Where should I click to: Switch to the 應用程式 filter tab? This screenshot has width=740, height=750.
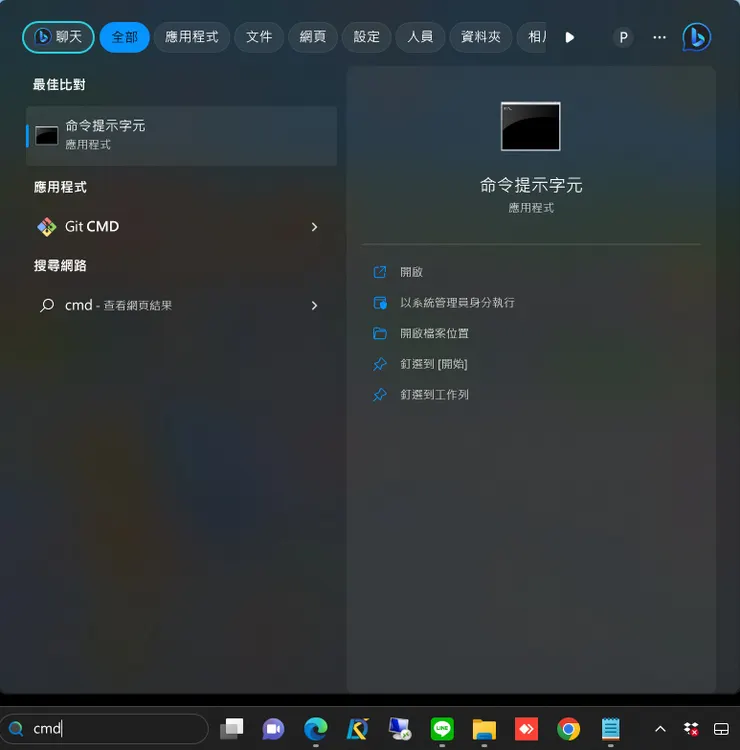click(x=191, y=37)
